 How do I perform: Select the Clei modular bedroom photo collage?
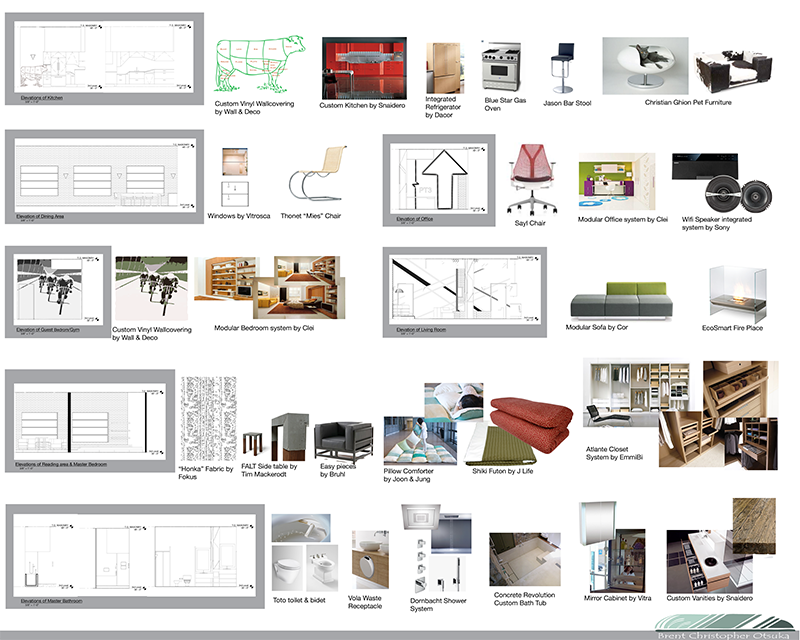270,287
